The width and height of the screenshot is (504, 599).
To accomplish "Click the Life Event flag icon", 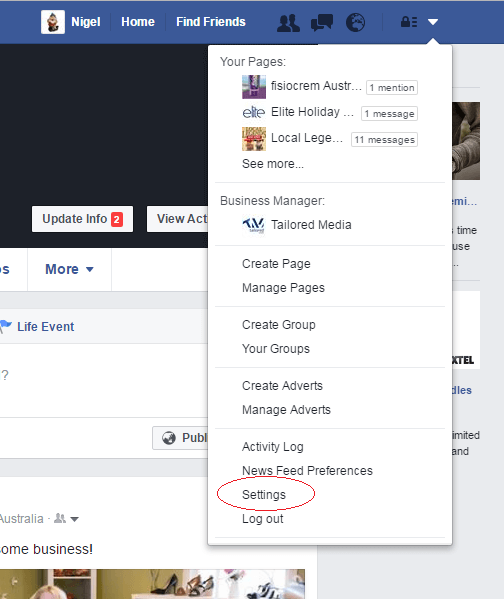I will [6, 327].
